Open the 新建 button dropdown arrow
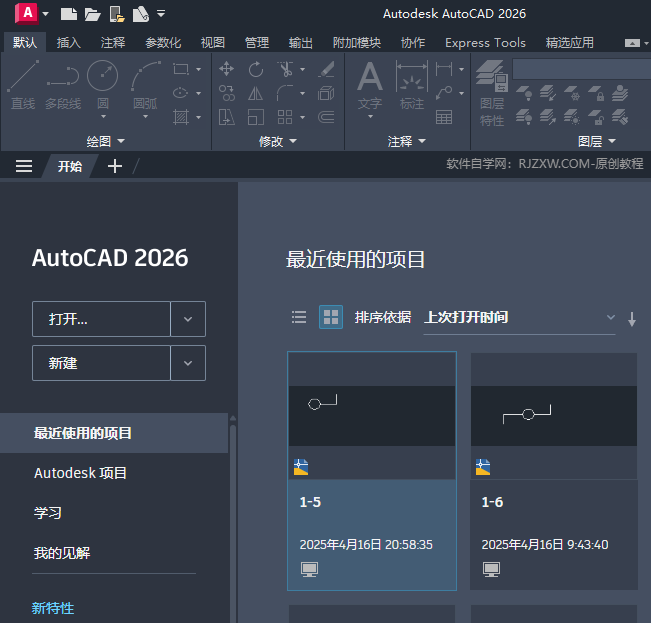This screenshot has width=651, height=623. point(188,363)
